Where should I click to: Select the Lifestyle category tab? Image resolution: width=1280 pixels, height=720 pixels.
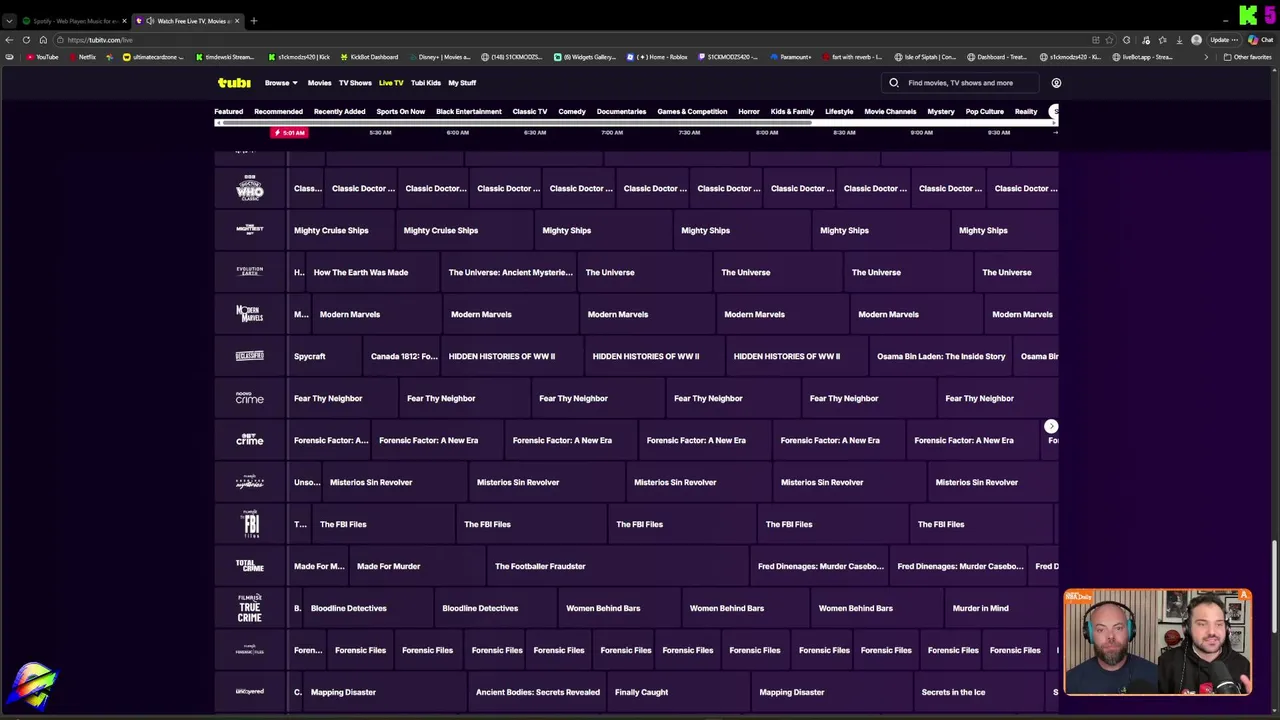[x=839, y=112]
